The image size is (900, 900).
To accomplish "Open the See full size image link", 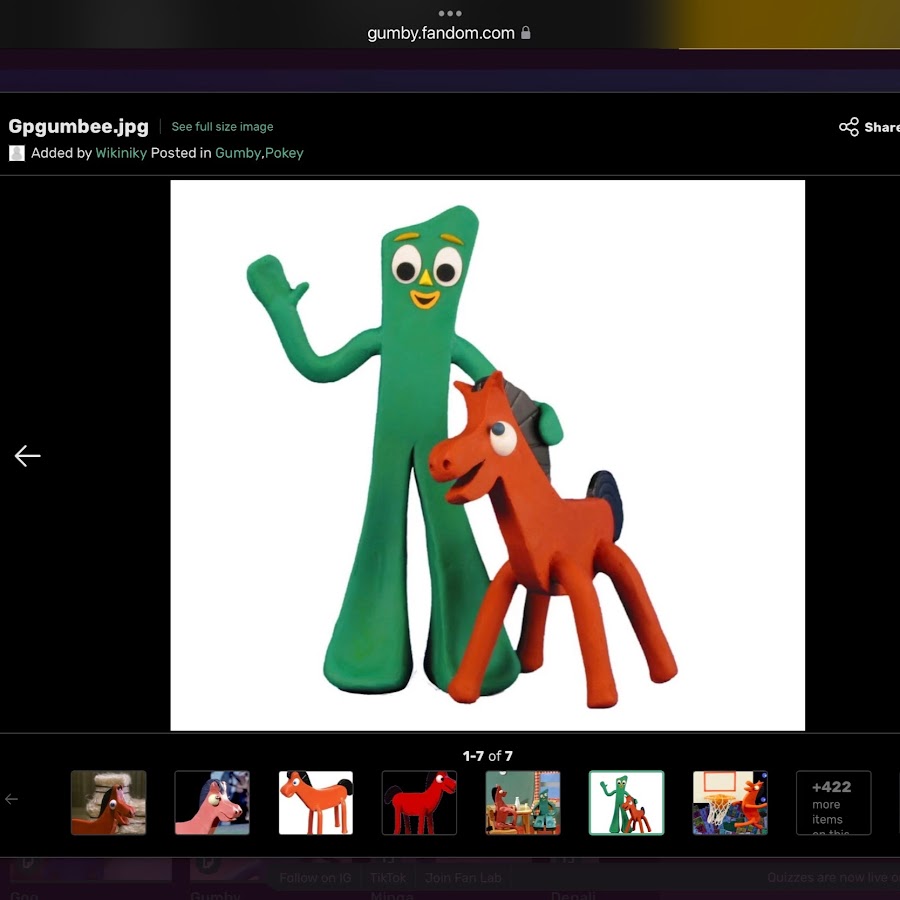I will [222, 126].
